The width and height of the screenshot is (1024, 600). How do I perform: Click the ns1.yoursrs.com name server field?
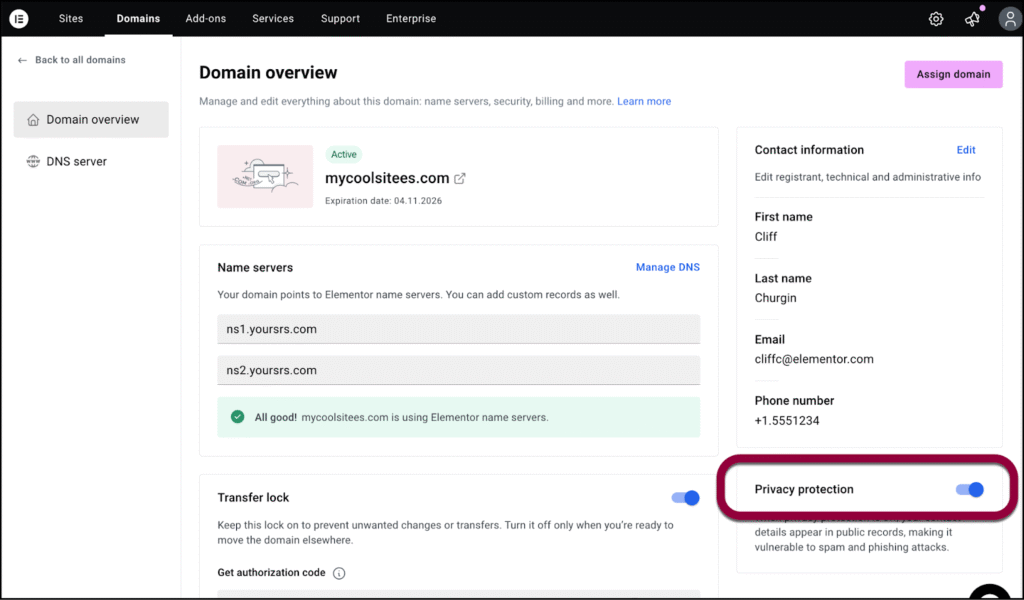pos(458,329)
